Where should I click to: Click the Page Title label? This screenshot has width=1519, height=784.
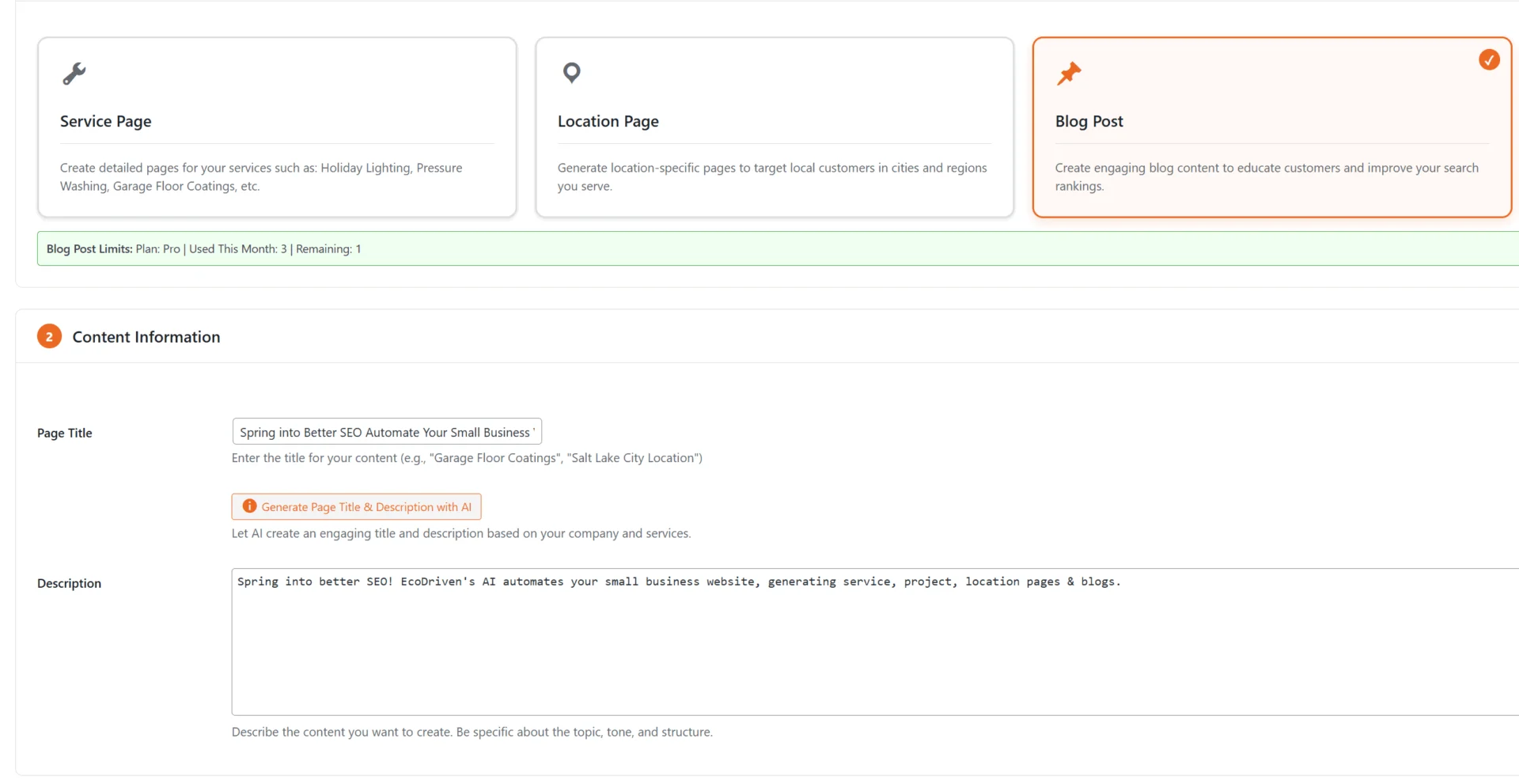[x=64, y=433]
